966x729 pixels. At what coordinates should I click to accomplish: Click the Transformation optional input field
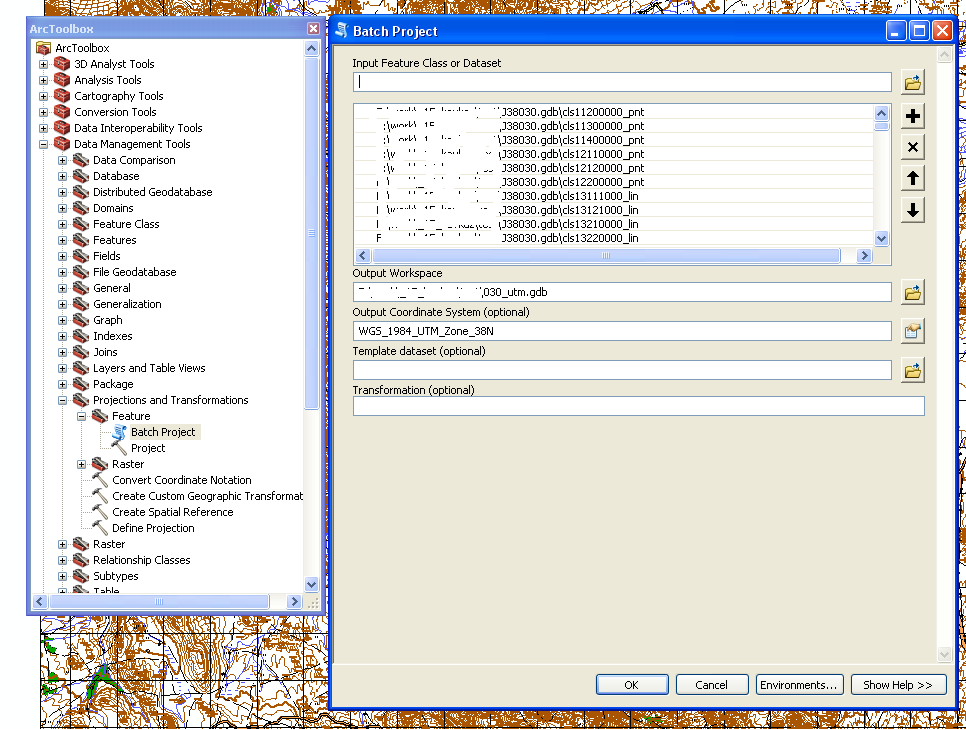pos(638,406)
